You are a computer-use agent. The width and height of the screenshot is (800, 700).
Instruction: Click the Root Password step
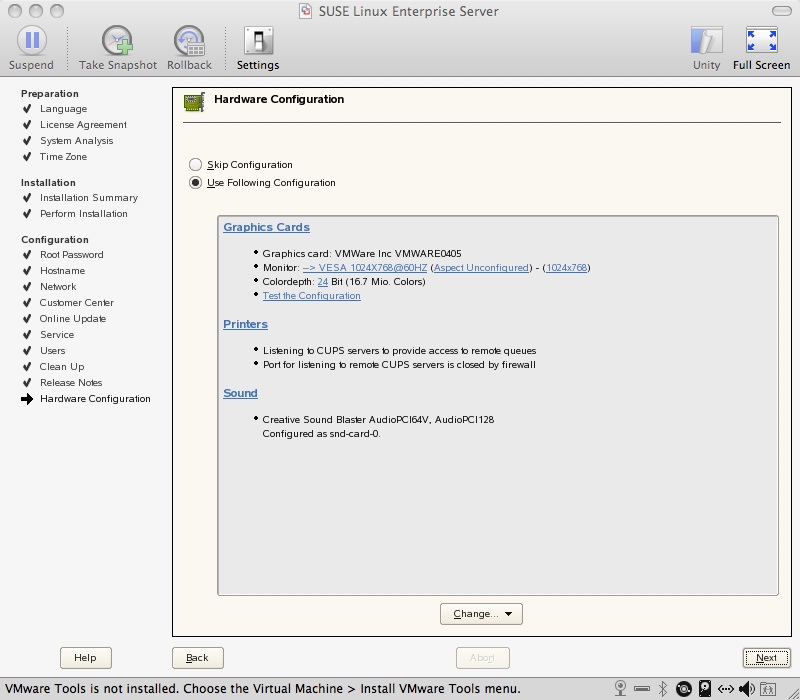pos(71,255)
